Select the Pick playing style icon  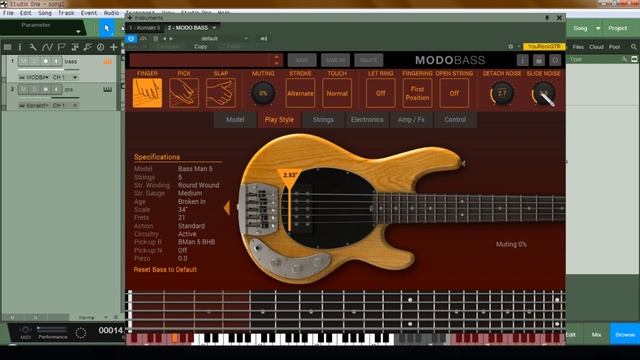[x=184, y=93]
